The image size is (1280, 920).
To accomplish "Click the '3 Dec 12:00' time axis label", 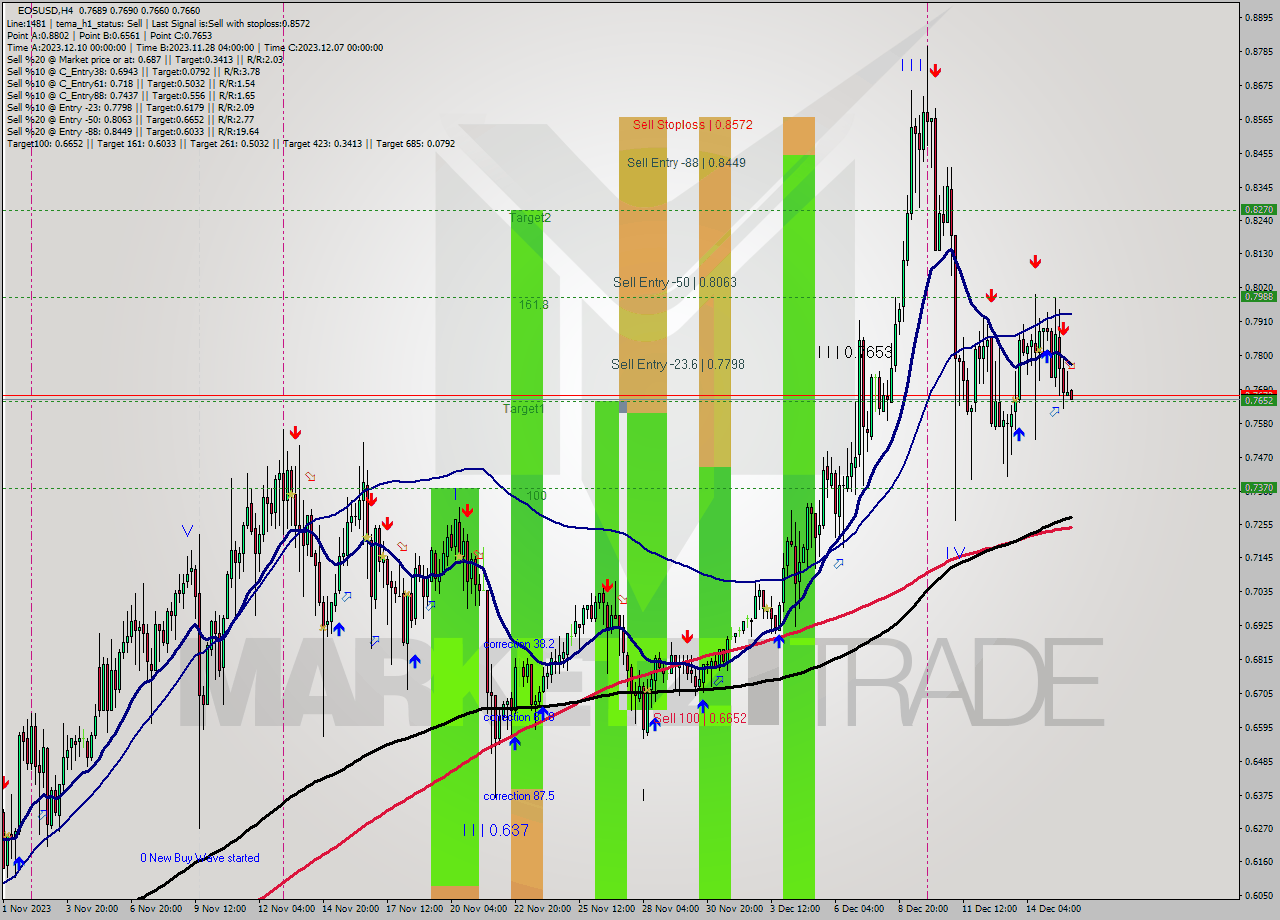I will click(795, 909).
